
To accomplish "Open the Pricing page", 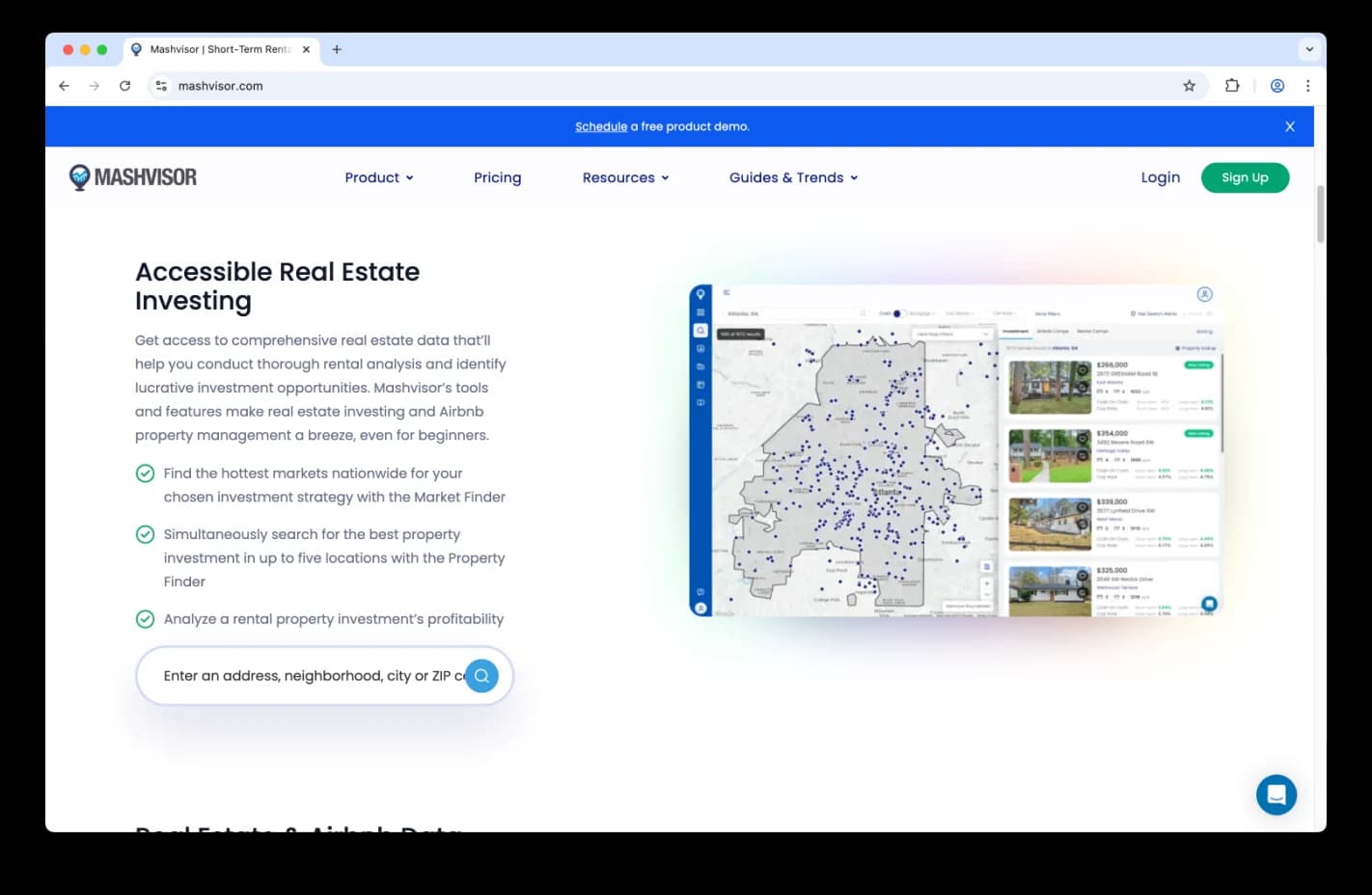I will 497,177.
